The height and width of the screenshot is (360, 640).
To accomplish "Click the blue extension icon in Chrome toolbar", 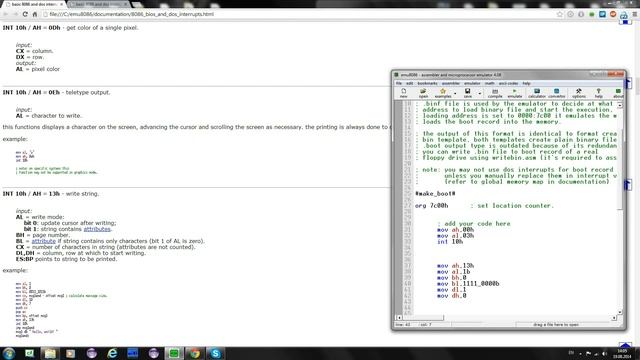I will coord(602,14).
